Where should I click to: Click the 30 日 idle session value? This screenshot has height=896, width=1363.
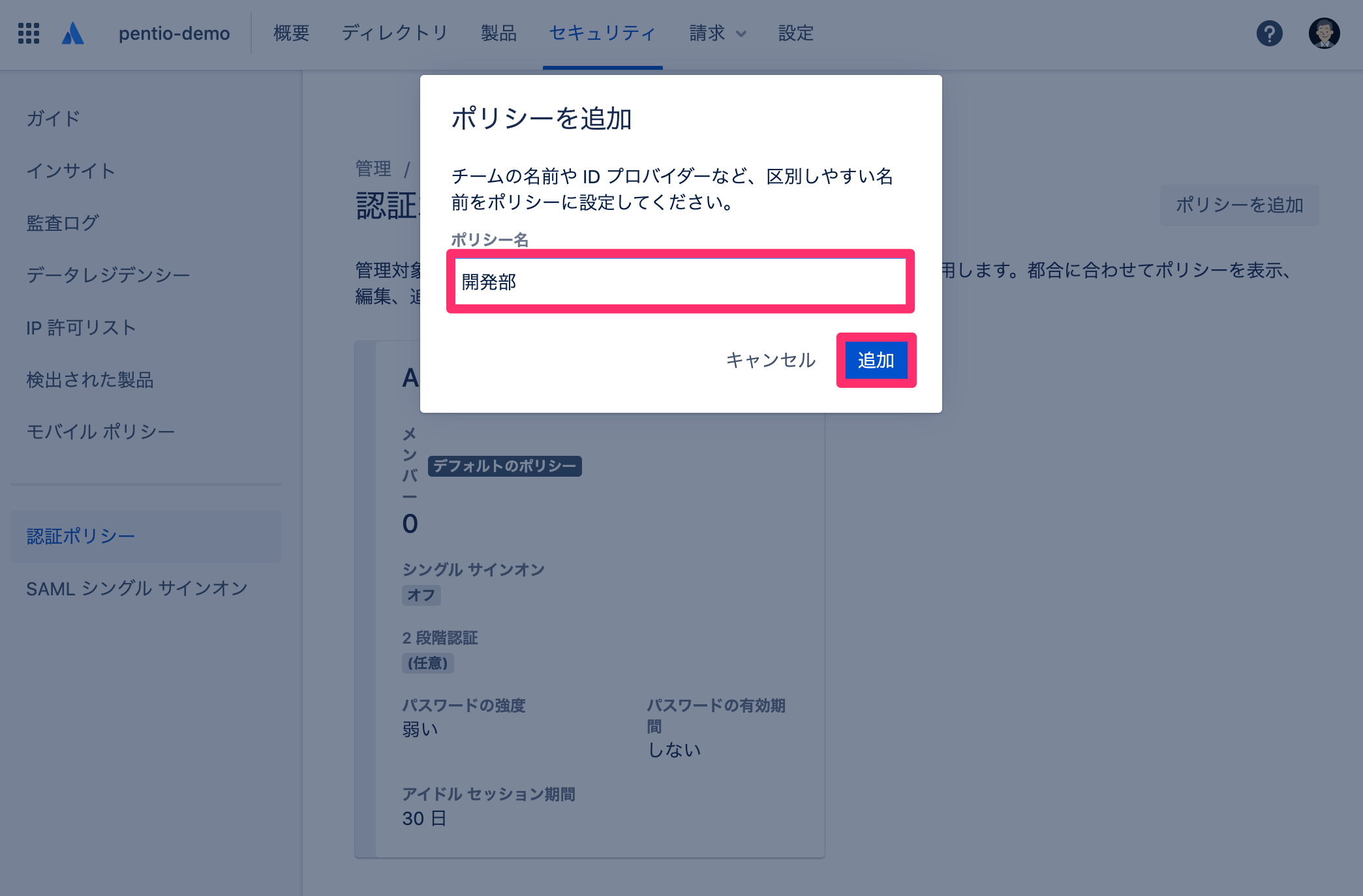coord(425,818)
